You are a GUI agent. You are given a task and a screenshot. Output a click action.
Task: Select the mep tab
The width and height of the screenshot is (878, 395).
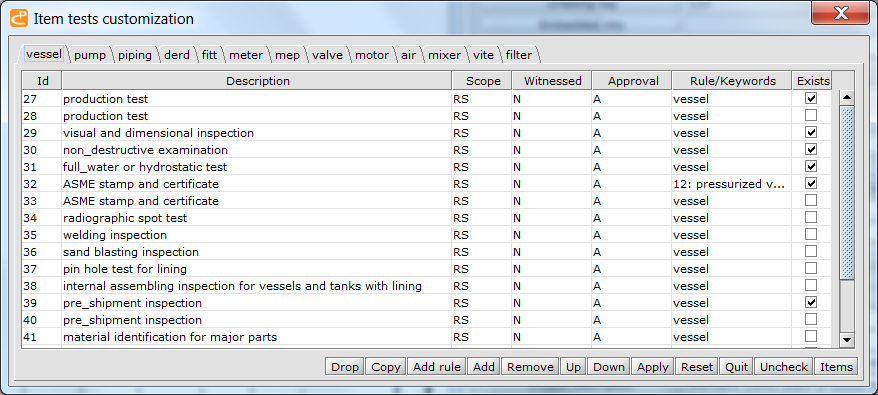point(287,55)
